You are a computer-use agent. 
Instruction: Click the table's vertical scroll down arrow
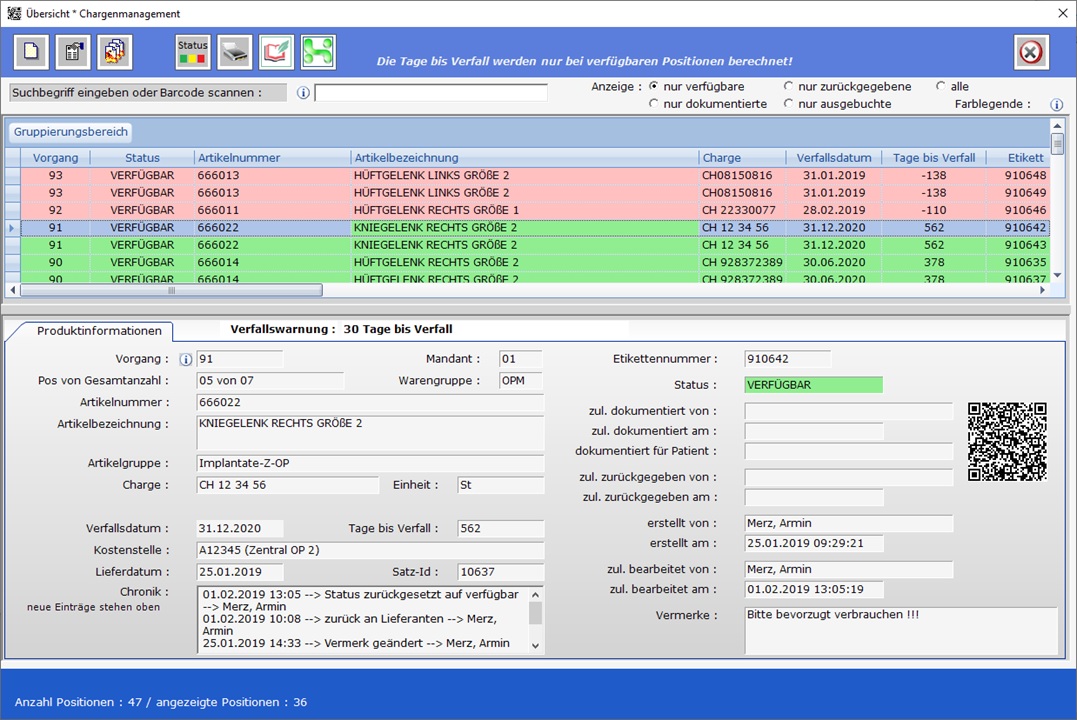(x=1057, y=275)
